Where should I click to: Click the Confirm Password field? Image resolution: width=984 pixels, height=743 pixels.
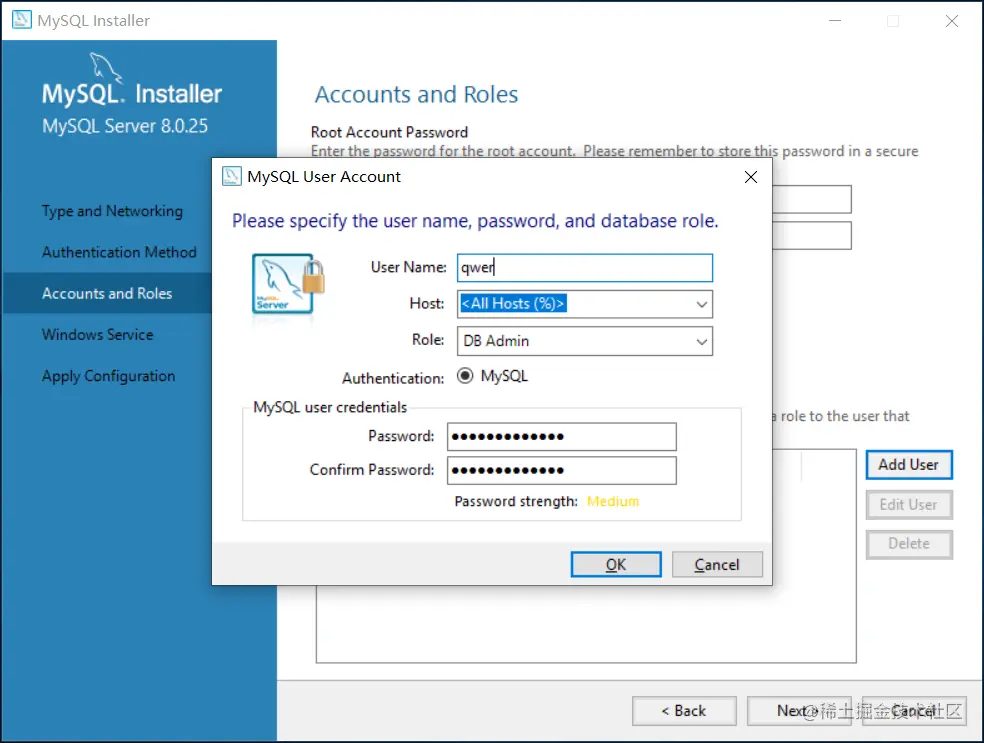[x=562, y=471]
